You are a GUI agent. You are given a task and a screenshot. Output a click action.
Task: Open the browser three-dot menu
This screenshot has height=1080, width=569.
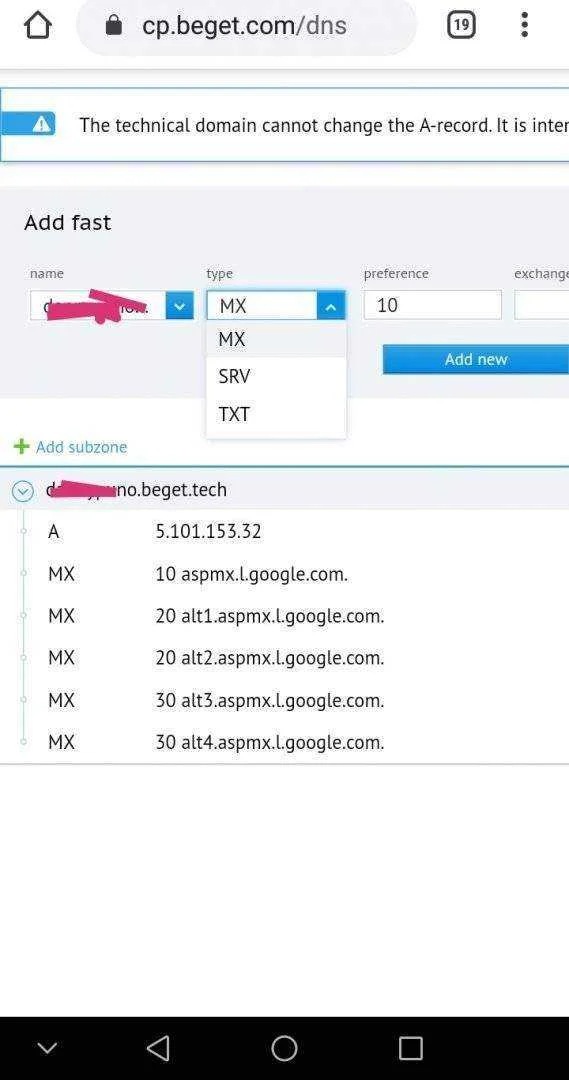[x=524, y=25]
